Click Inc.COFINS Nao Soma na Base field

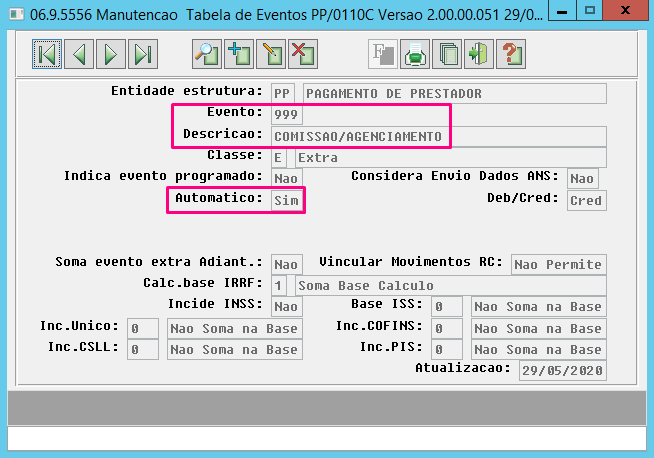click(x=539, y=329)
